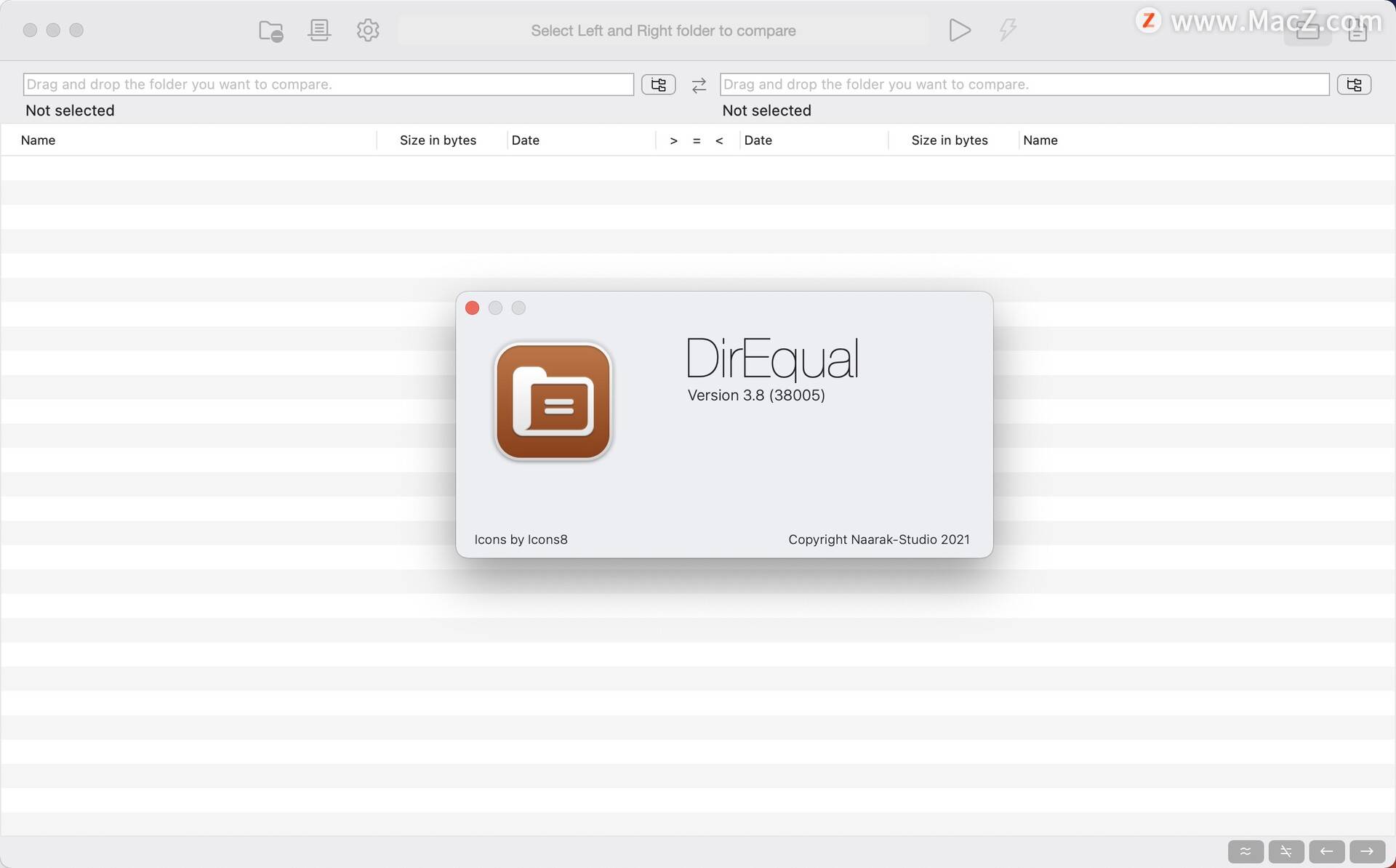Click the right Name column header
The width and height of the screenshot is (1396, 868).
[1040, 140]
